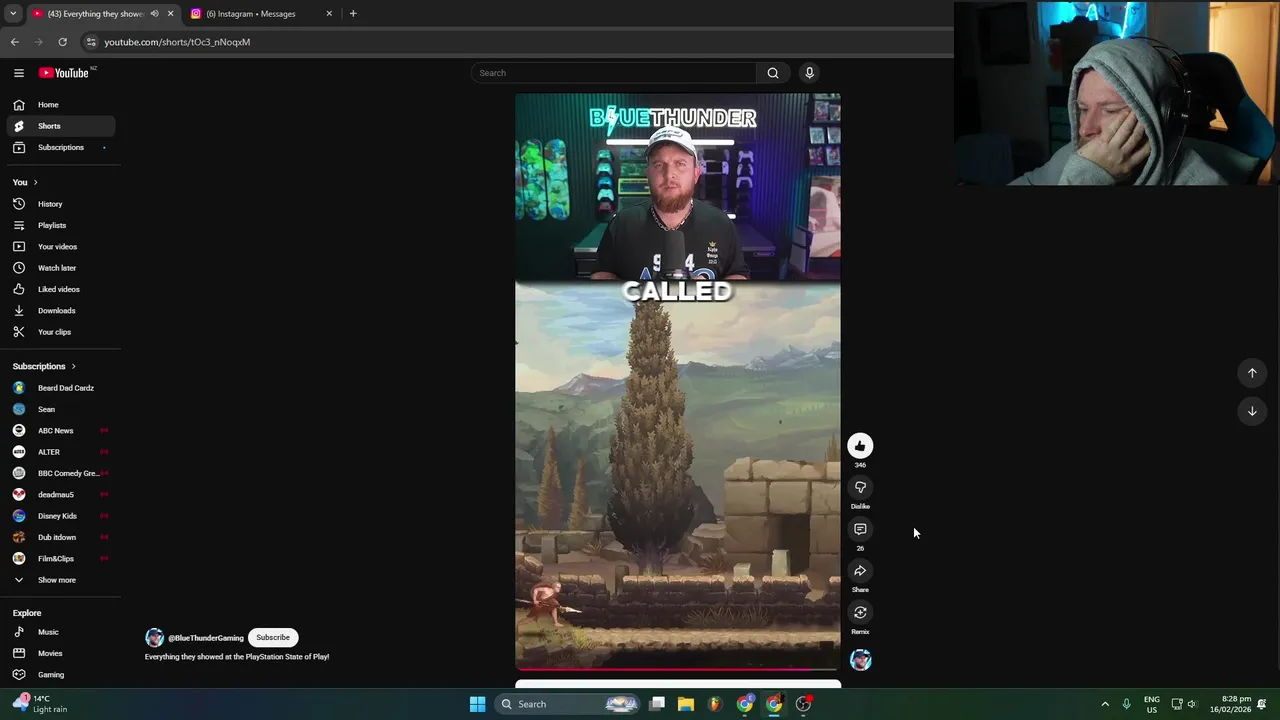Open the ALTER channel subscription
The height and width of the screenshot is (720, 1280).
coord(60,452)
